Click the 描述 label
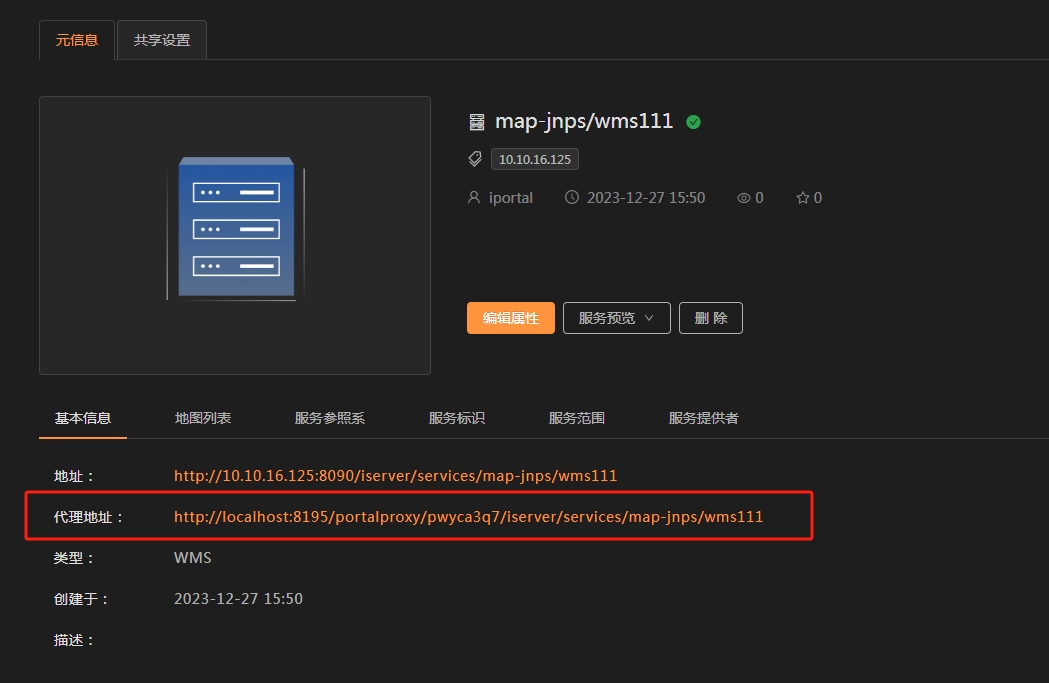 [74, 640]
